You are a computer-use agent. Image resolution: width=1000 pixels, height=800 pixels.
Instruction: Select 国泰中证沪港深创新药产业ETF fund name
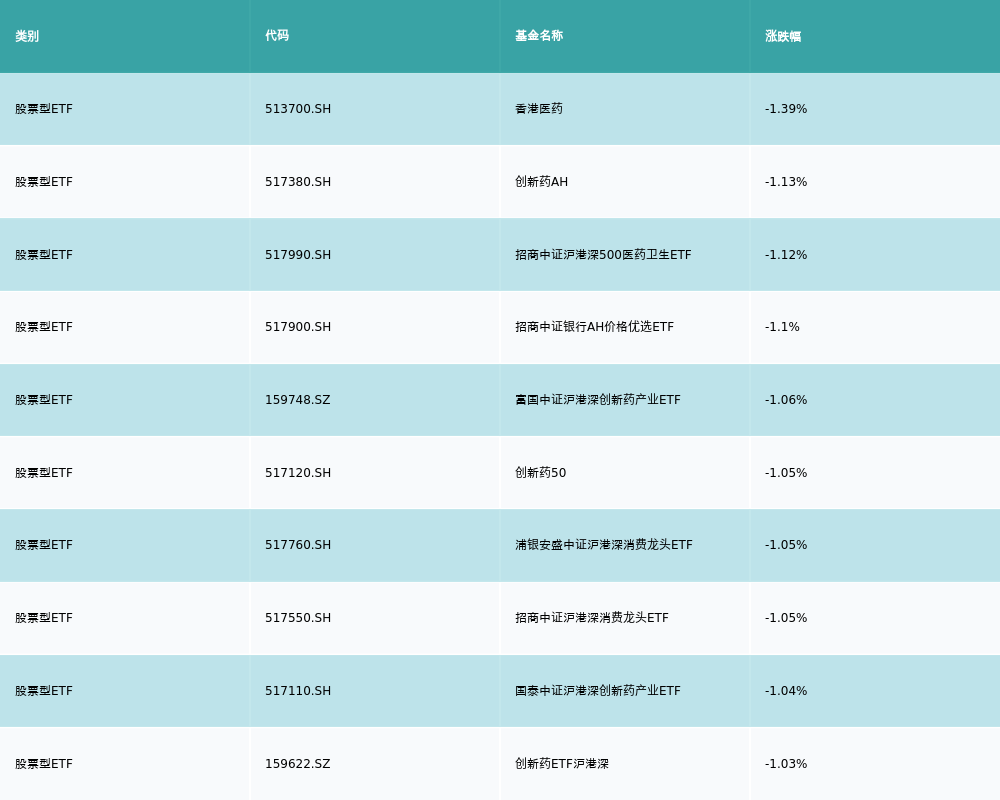pyautogui.click(x=598, y=691)
